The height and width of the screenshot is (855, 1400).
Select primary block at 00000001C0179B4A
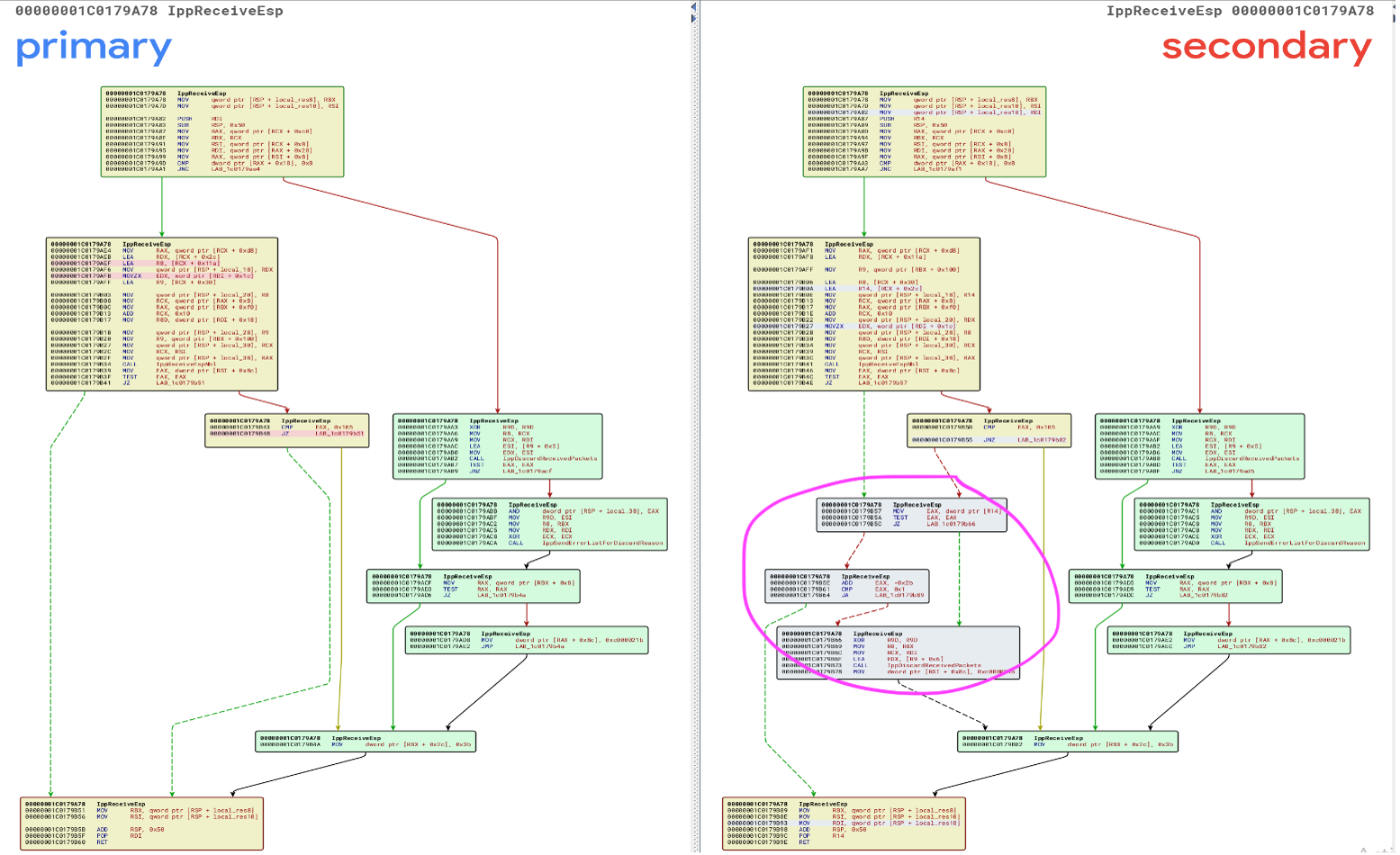366,742
